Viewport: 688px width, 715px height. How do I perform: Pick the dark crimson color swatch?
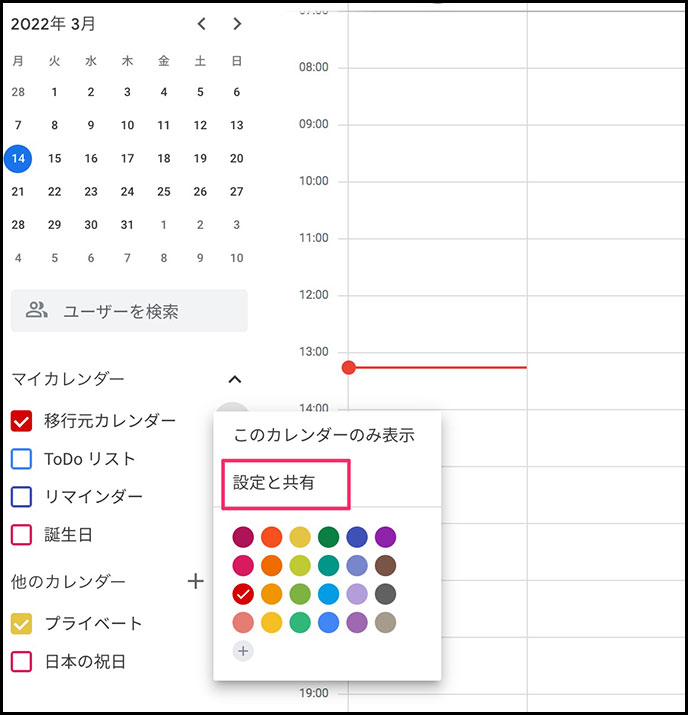pos(243,537)
